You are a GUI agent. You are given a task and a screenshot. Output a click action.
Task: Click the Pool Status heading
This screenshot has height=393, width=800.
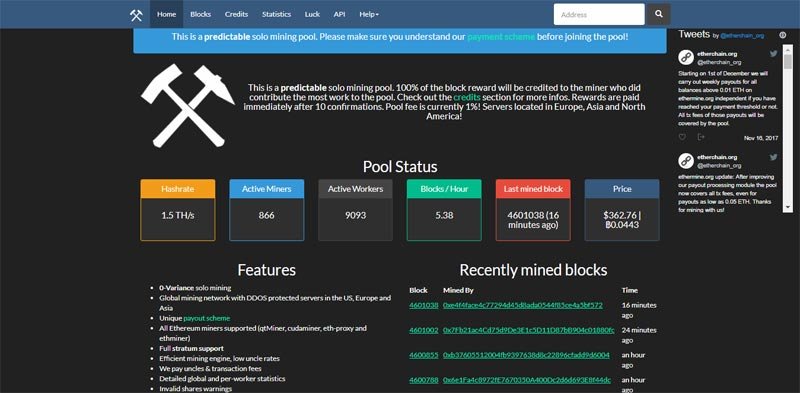(400, 167)
